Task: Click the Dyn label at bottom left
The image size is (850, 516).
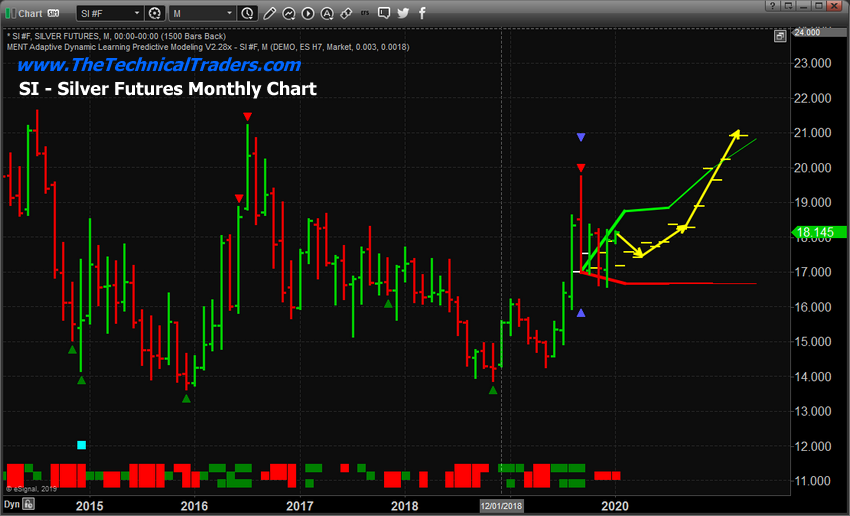Action: [12, 504]
